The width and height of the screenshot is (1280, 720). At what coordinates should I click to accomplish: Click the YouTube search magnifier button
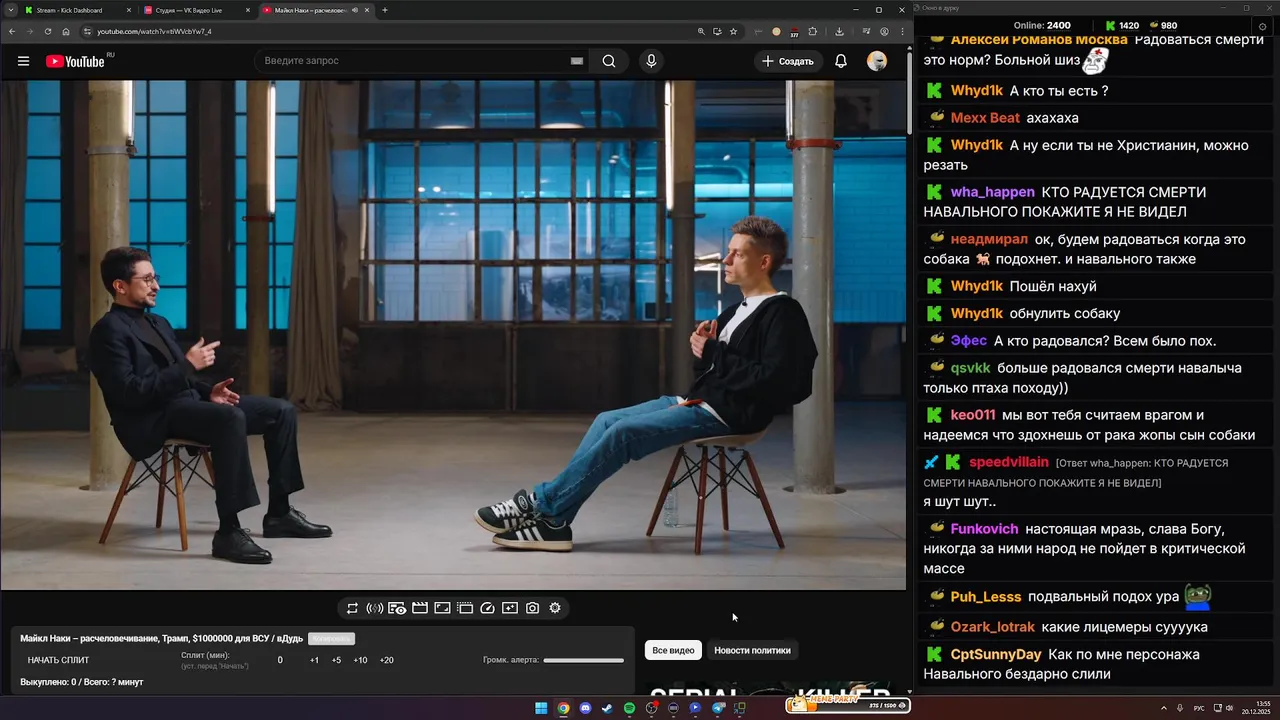pyautogui.click(x=609, y=61)
